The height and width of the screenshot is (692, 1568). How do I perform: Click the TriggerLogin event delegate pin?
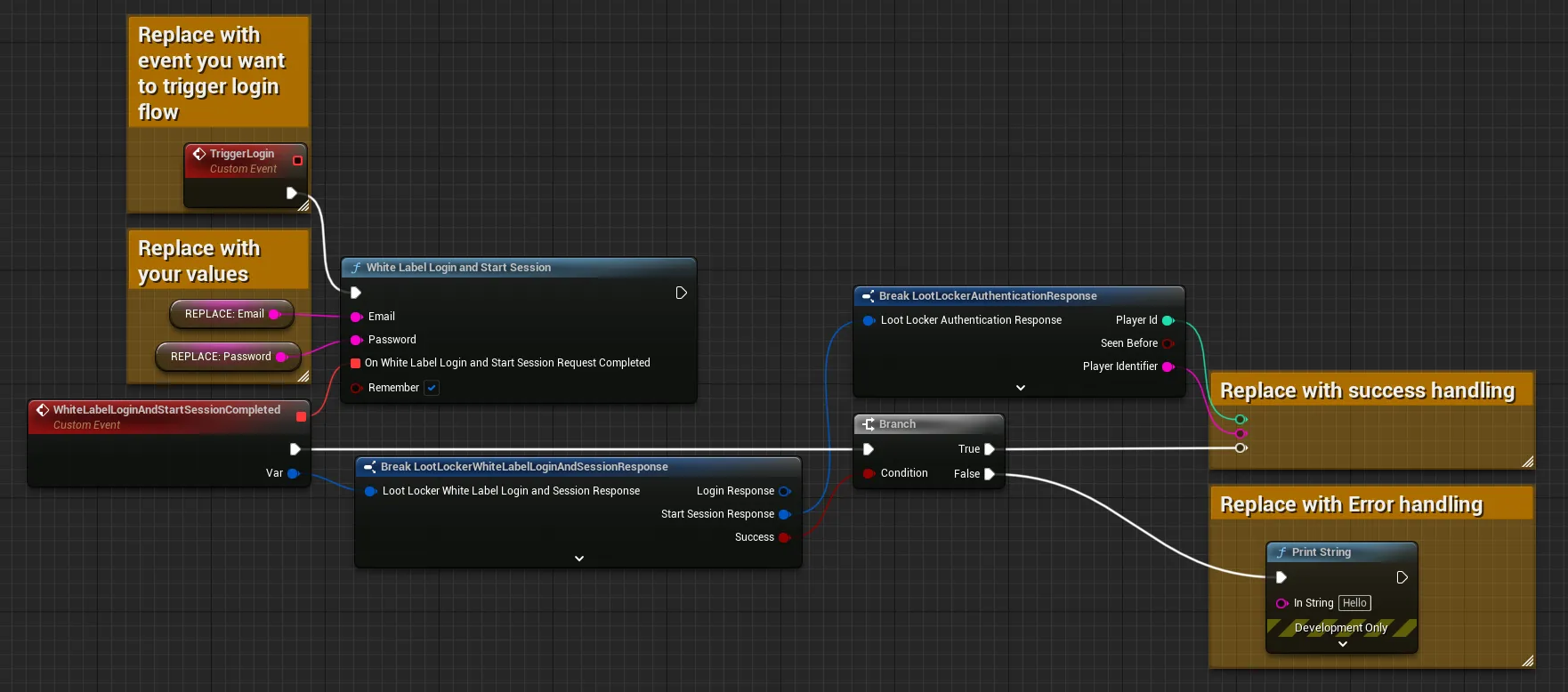(x=297, y=161)
